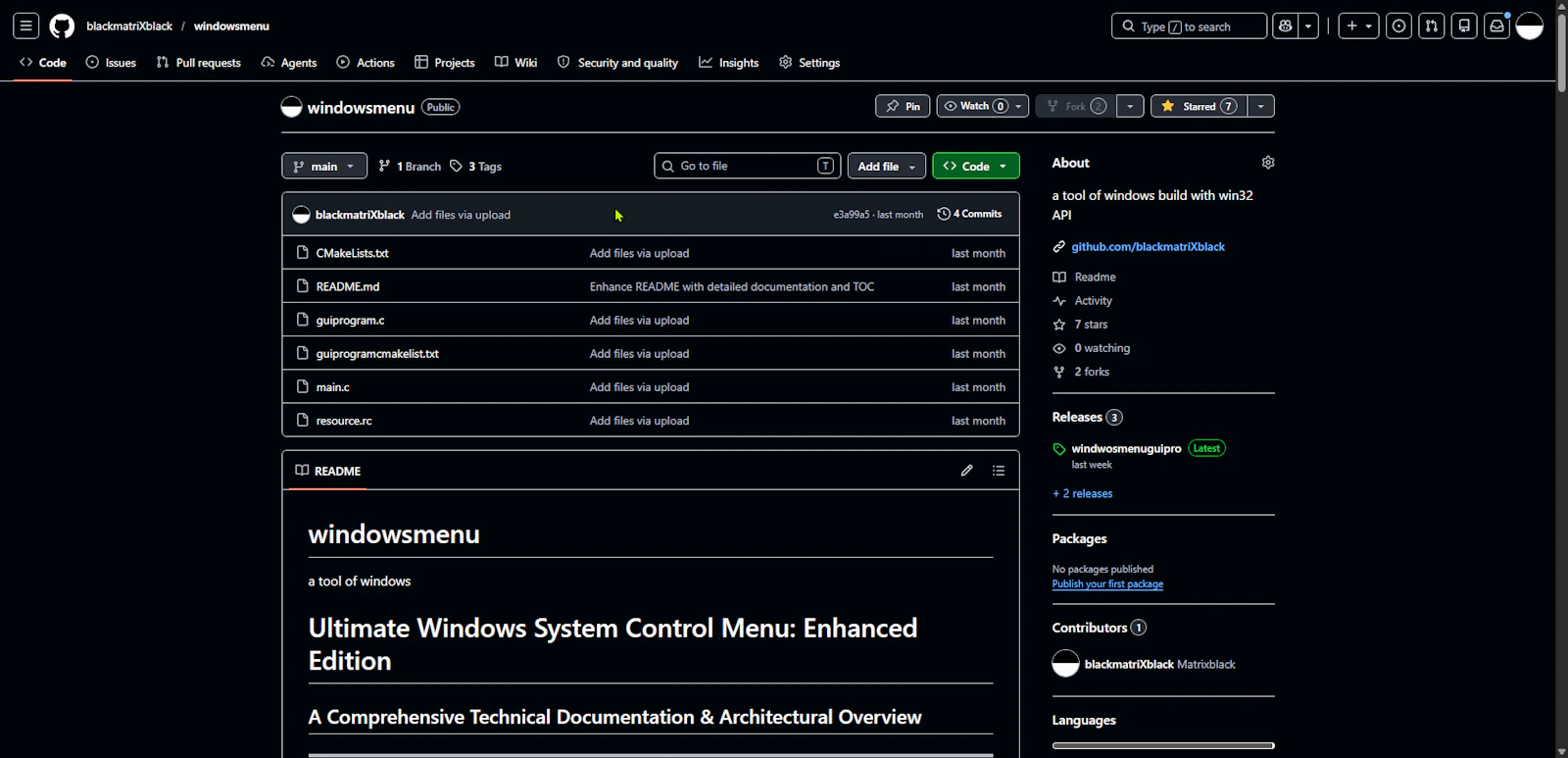Open commit hash e3a99a5
Viewport: 1568px width, 758px height.
[x=851, y=215]
